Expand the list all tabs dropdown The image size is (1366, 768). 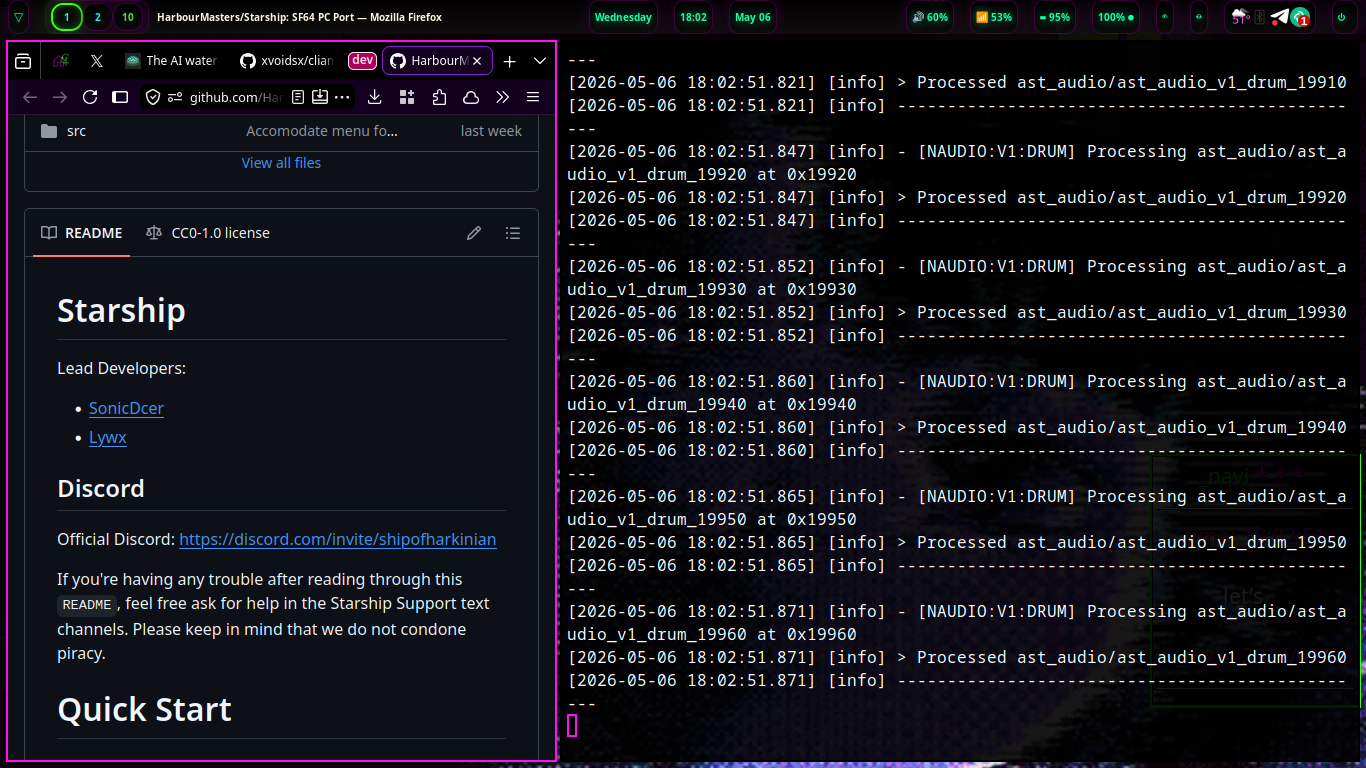[x=540, y=61]
